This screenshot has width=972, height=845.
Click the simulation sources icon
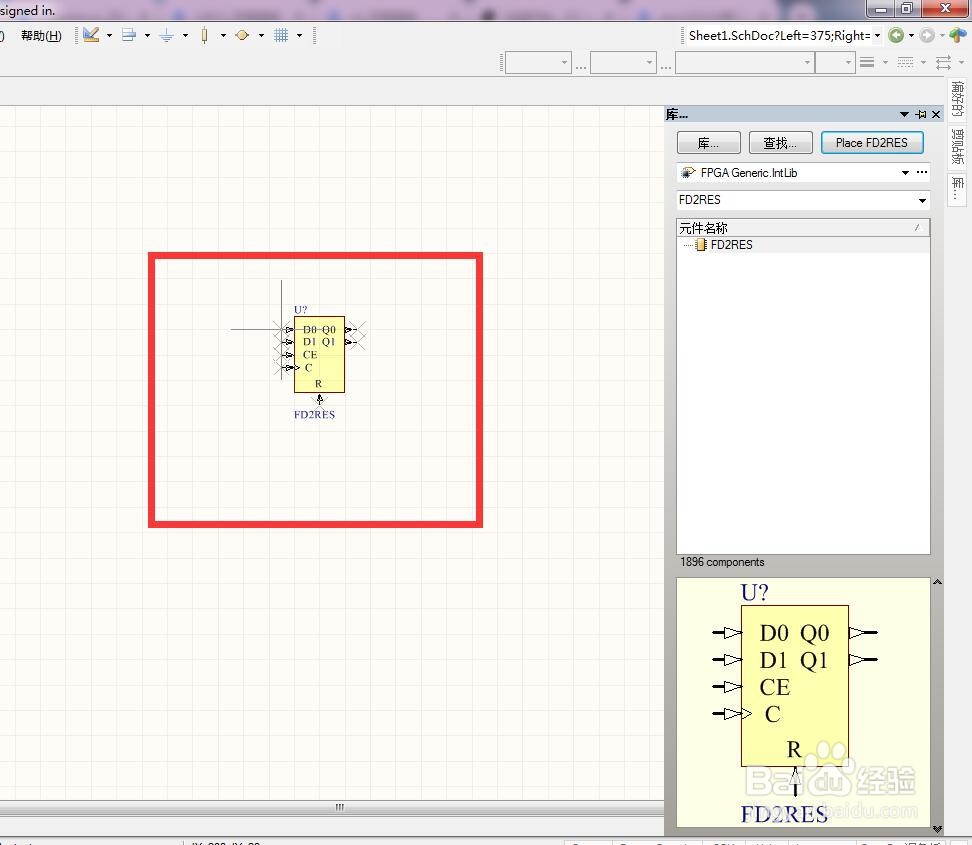[x=242, y=35]
